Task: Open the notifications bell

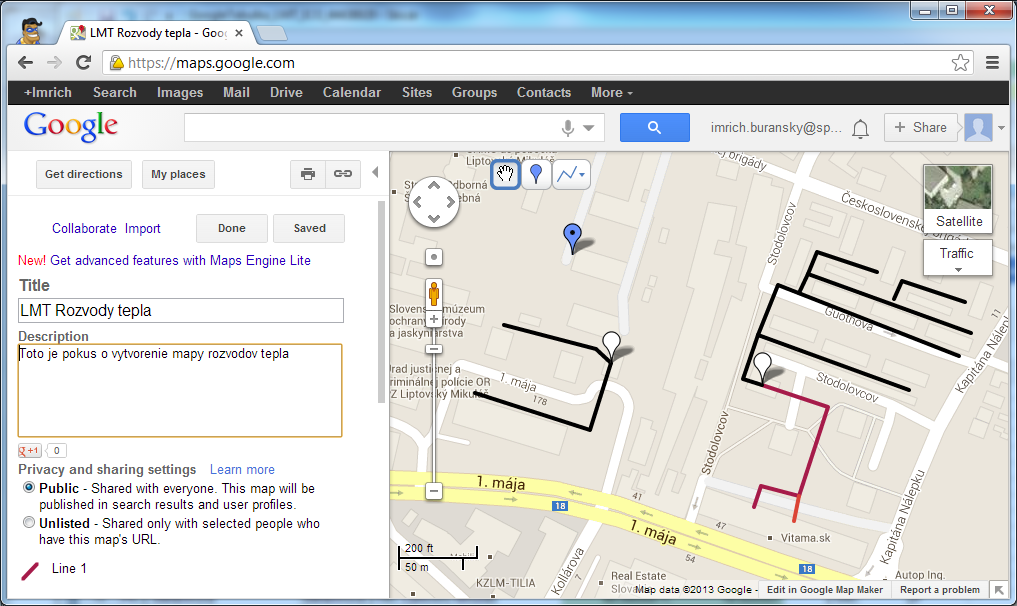Action: [861, 128]
